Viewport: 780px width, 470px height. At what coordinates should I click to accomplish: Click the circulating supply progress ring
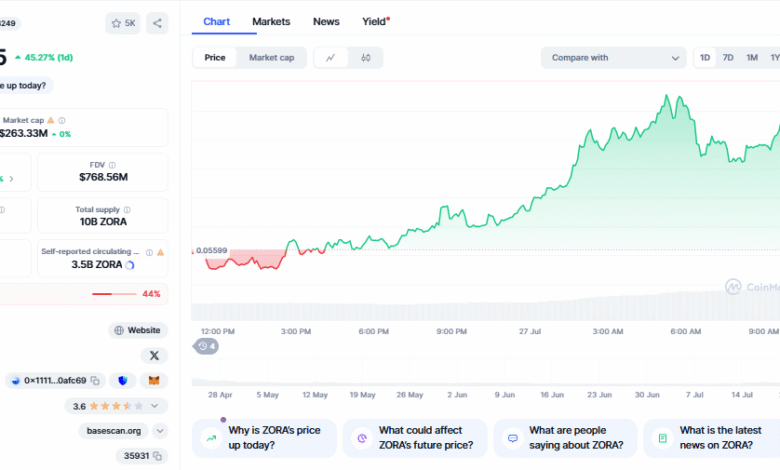[130, 265]
